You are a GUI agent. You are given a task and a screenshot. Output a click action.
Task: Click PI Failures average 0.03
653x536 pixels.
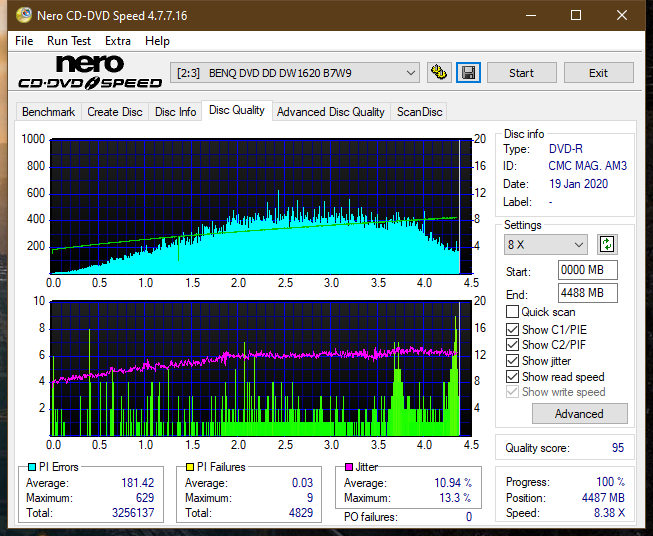(302, 483)
